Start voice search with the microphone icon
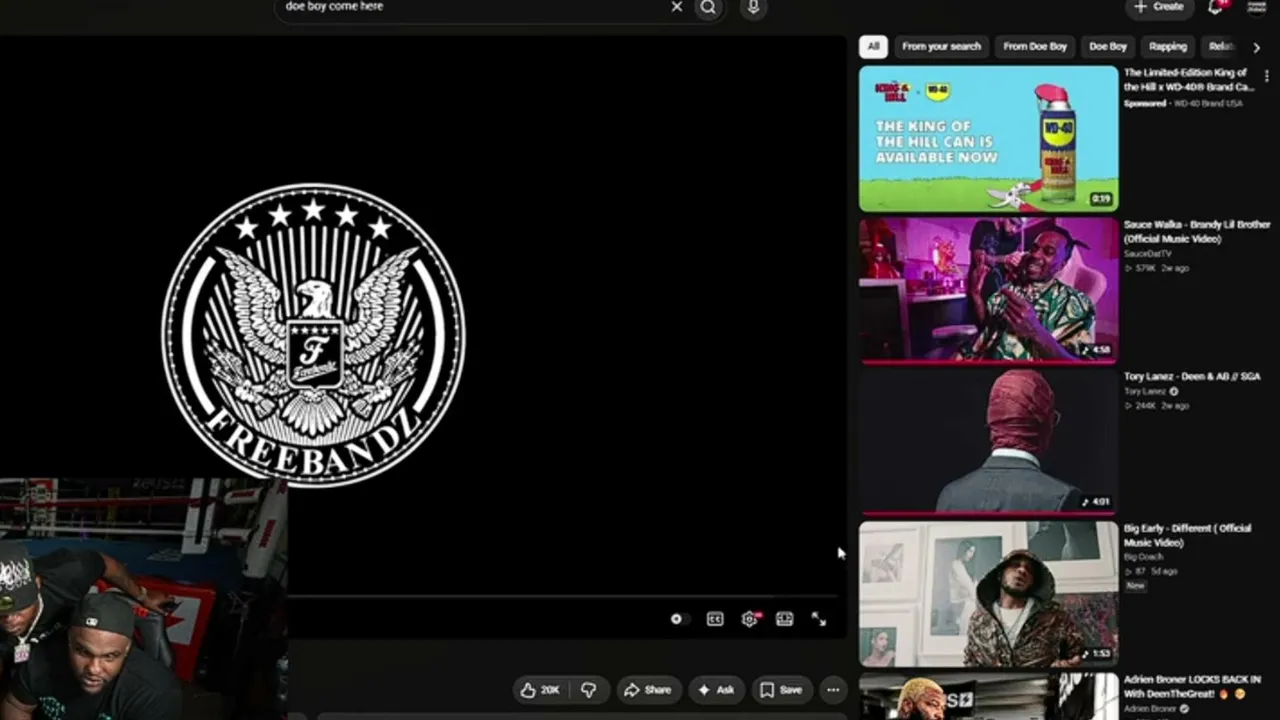Viewport: 1280px width, 720px height. tap(753, 7)
